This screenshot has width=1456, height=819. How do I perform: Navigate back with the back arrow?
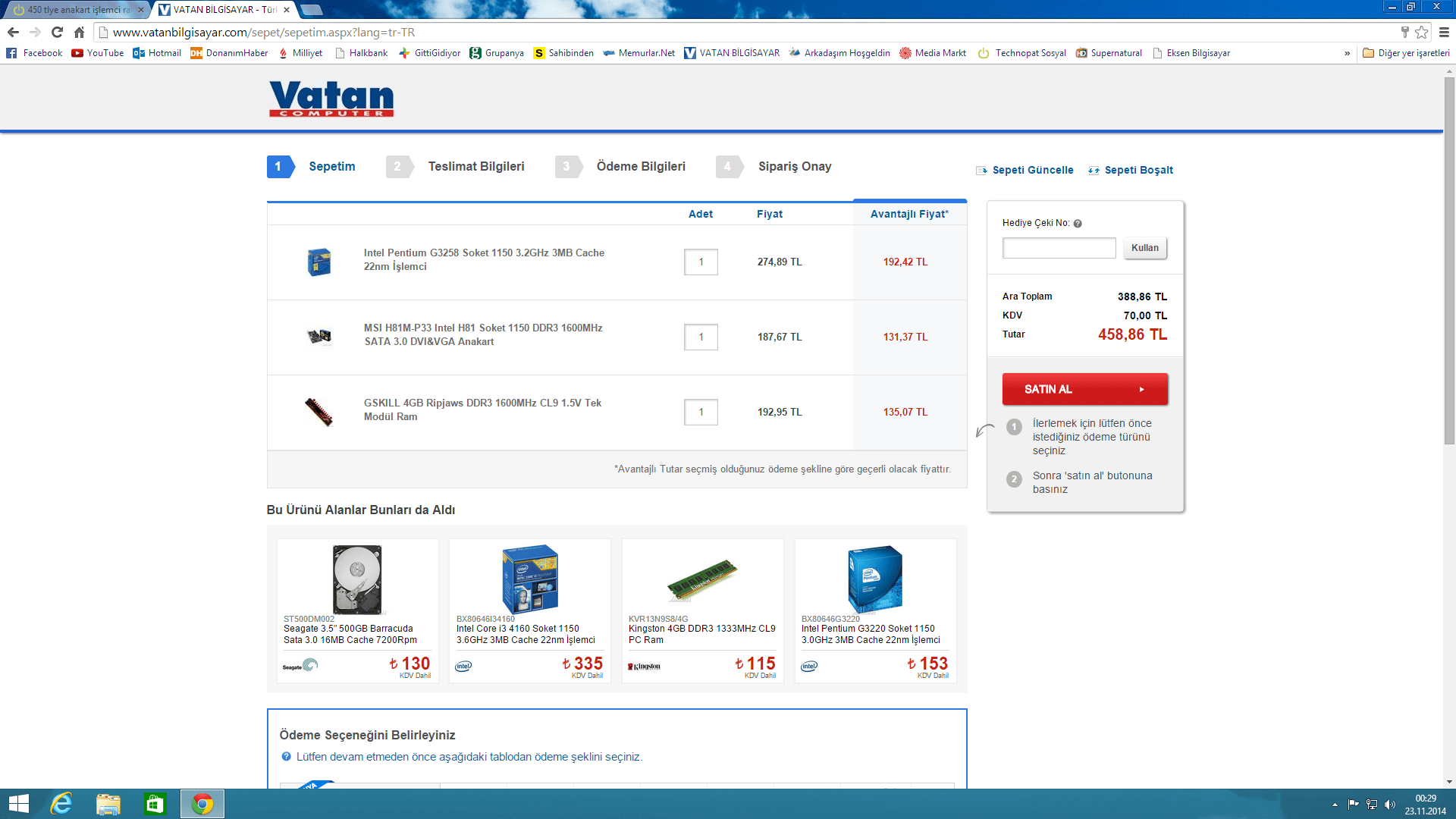tap(14, 33)
